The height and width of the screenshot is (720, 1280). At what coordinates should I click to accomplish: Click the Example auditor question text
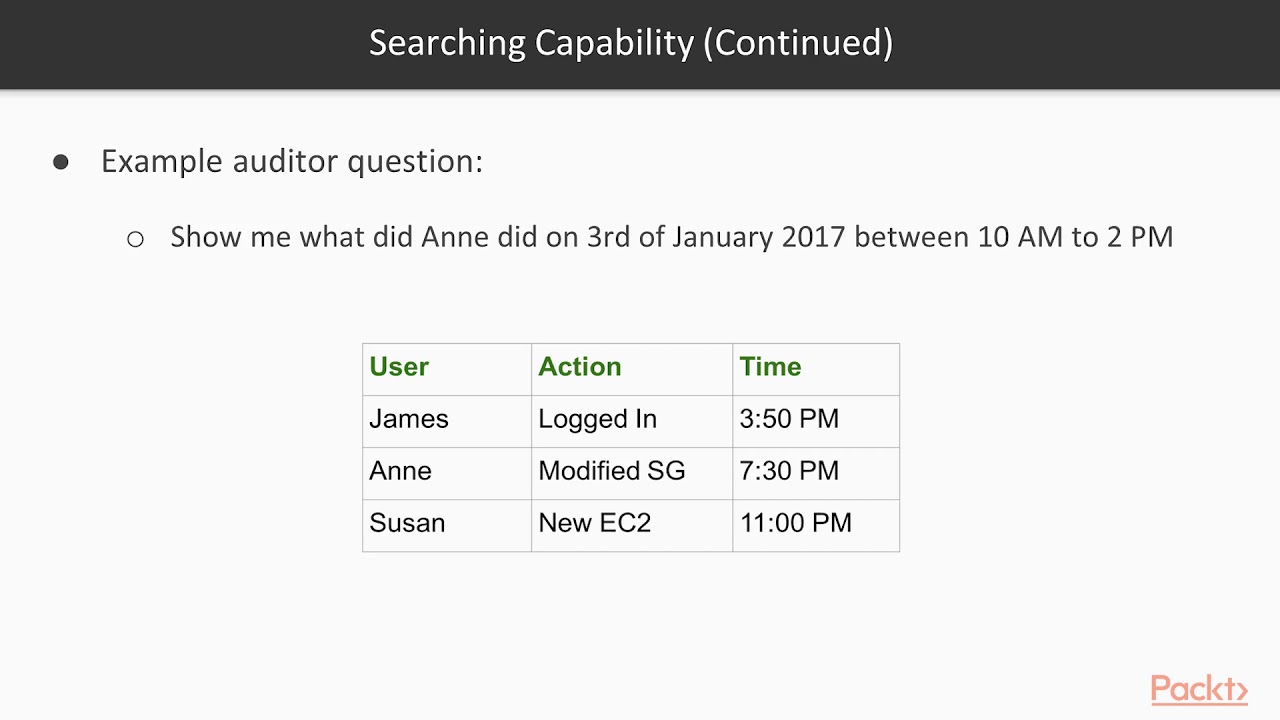pyautogui.click(x=291, y=161)
